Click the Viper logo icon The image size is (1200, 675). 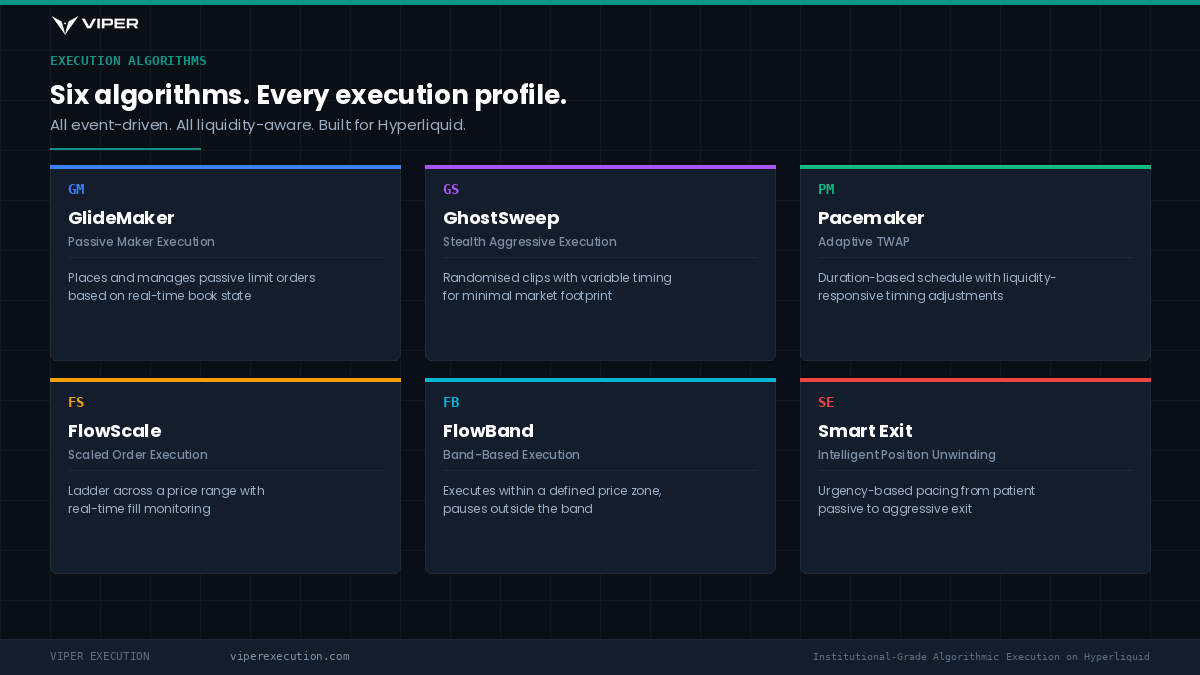pyautogui.click(x=65, y=25)
